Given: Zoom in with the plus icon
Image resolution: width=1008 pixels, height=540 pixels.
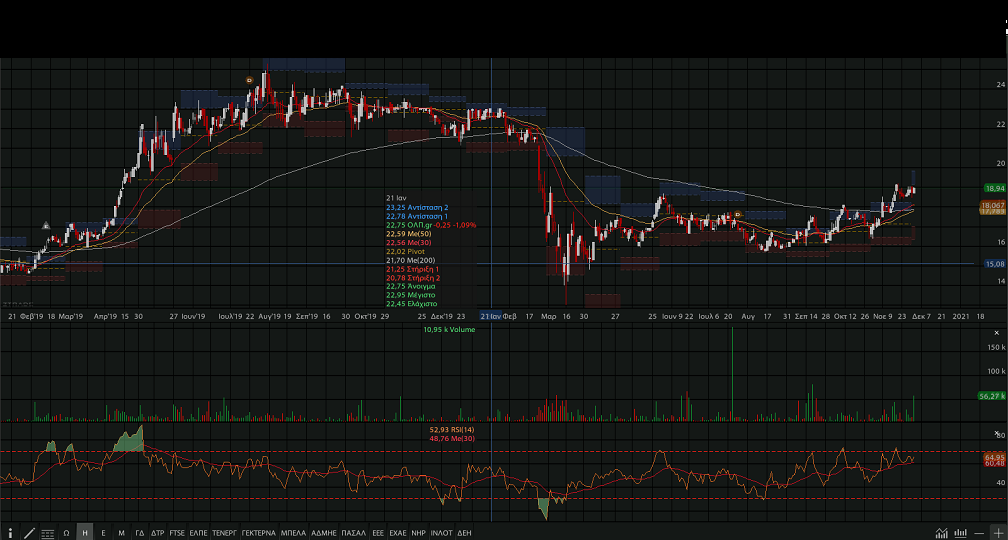Looking at the screenshot, I should pos(997,533).
